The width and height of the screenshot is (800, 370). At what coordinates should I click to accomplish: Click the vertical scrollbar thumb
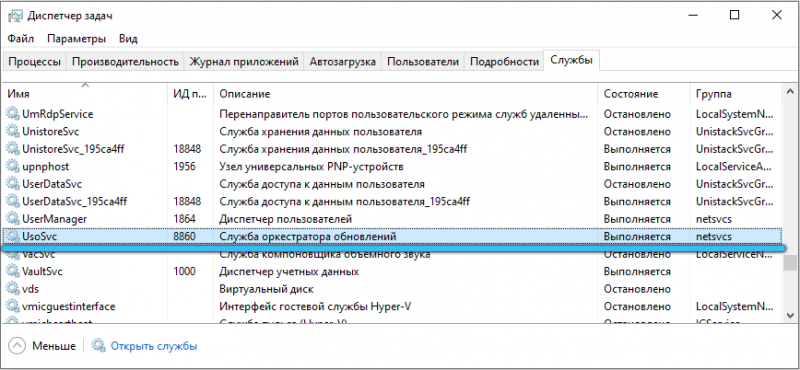(790, 262)
